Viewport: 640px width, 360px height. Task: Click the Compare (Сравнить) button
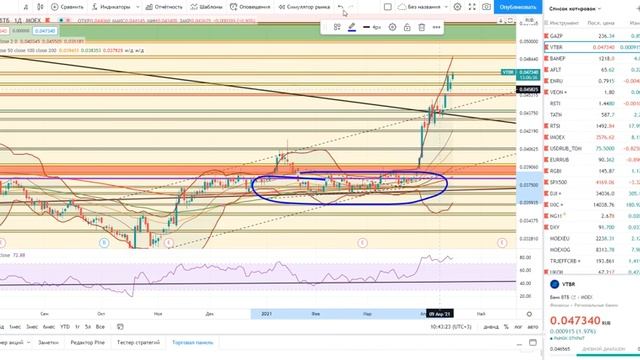67,7
